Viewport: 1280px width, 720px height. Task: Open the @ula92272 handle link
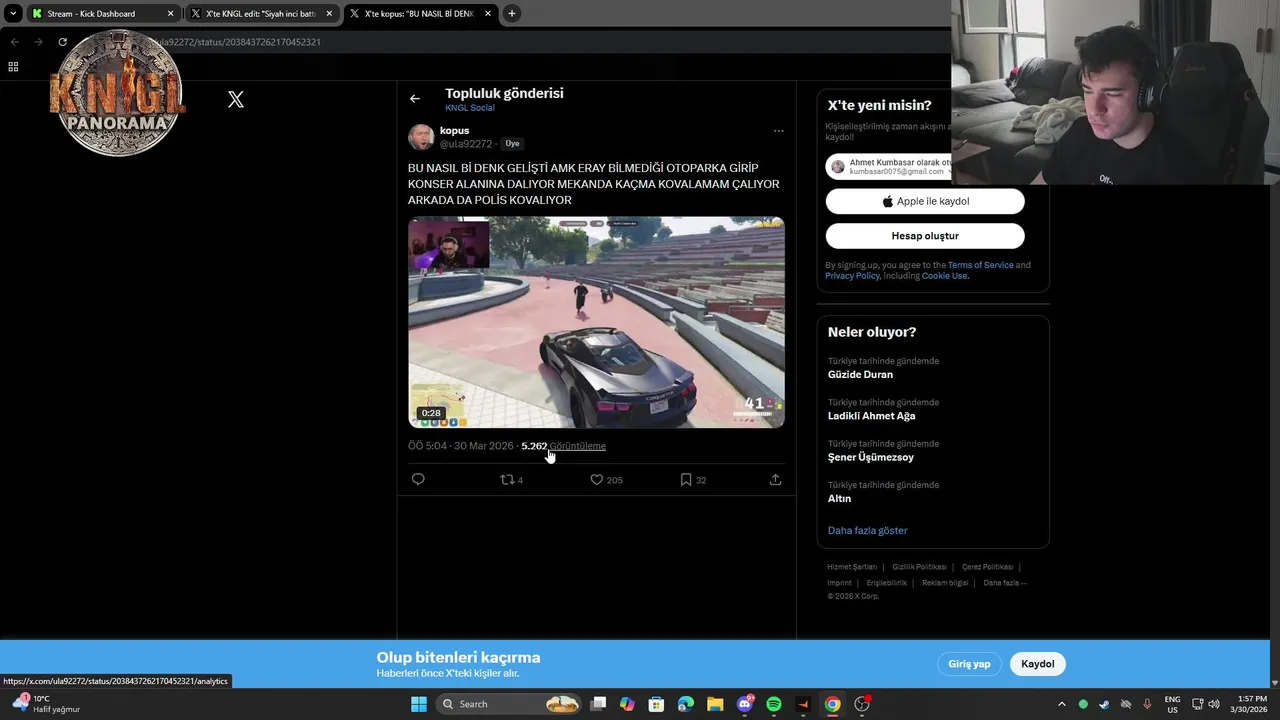click(466, 144)
